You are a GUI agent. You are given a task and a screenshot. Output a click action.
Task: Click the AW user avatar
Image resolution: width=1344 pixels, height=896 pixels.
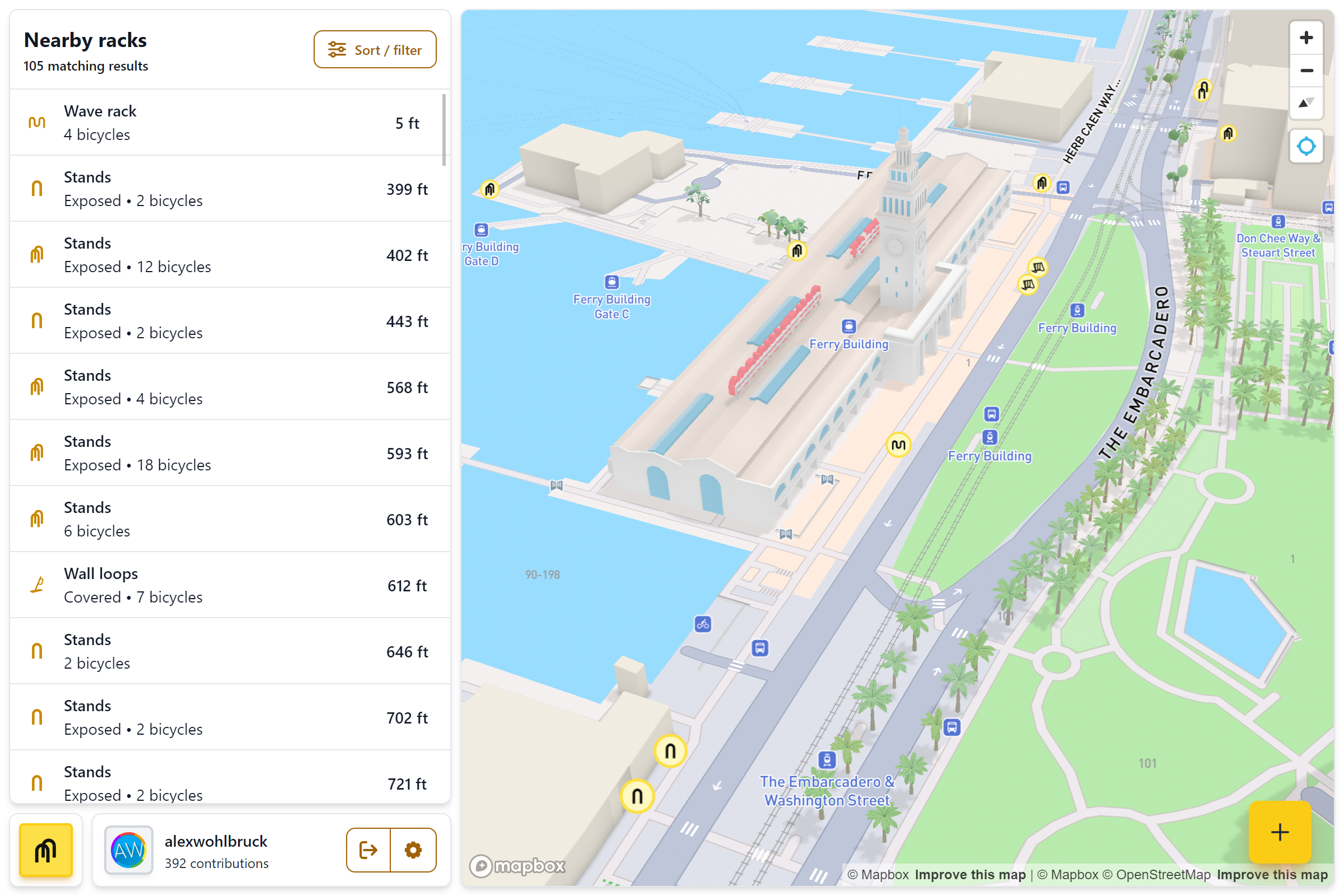coord(129,850)
